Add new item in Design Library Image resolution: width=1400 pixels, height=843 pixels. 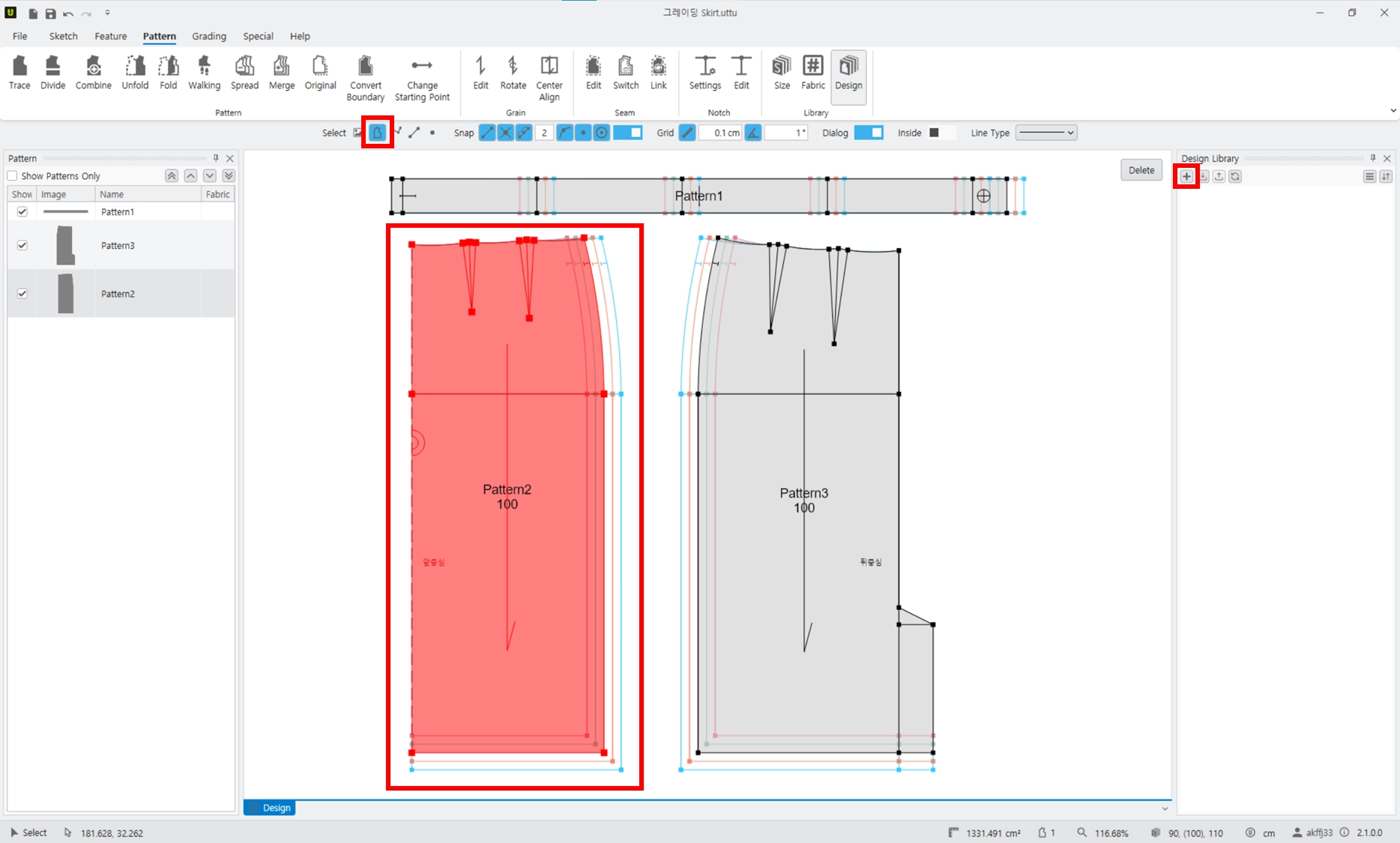coord(1186,177)
